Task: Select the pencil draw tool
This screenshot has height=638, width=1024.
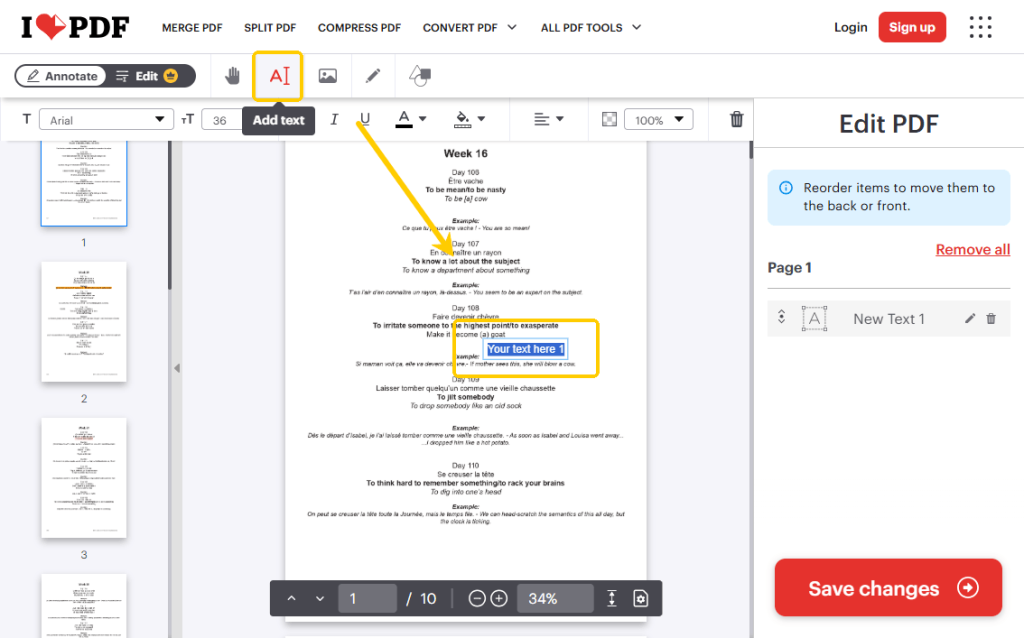Action: click(373, 76)
